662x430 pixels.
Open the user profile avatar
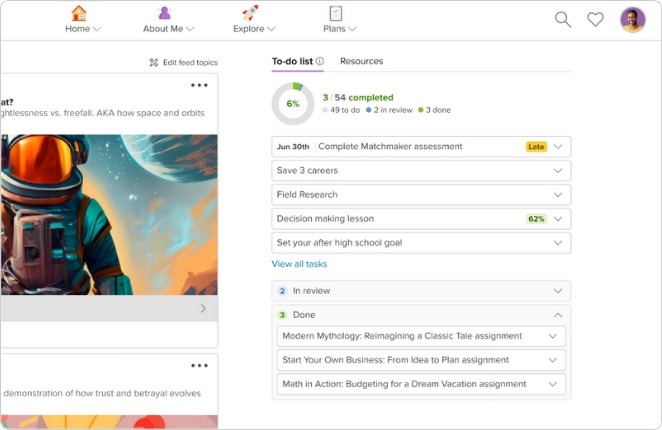[632, 20]
